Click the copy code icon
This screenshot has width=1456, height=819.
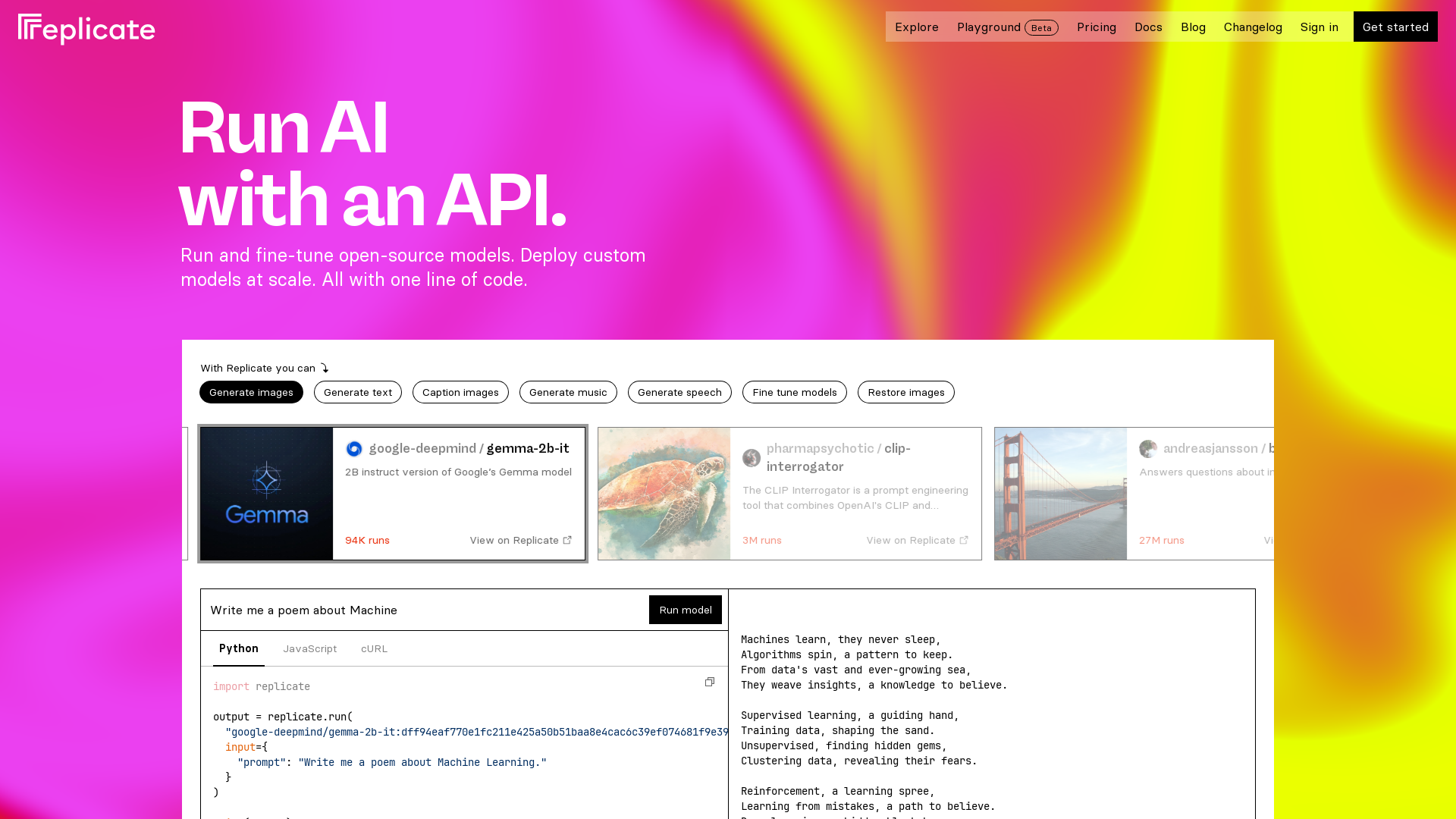[709, 682]
